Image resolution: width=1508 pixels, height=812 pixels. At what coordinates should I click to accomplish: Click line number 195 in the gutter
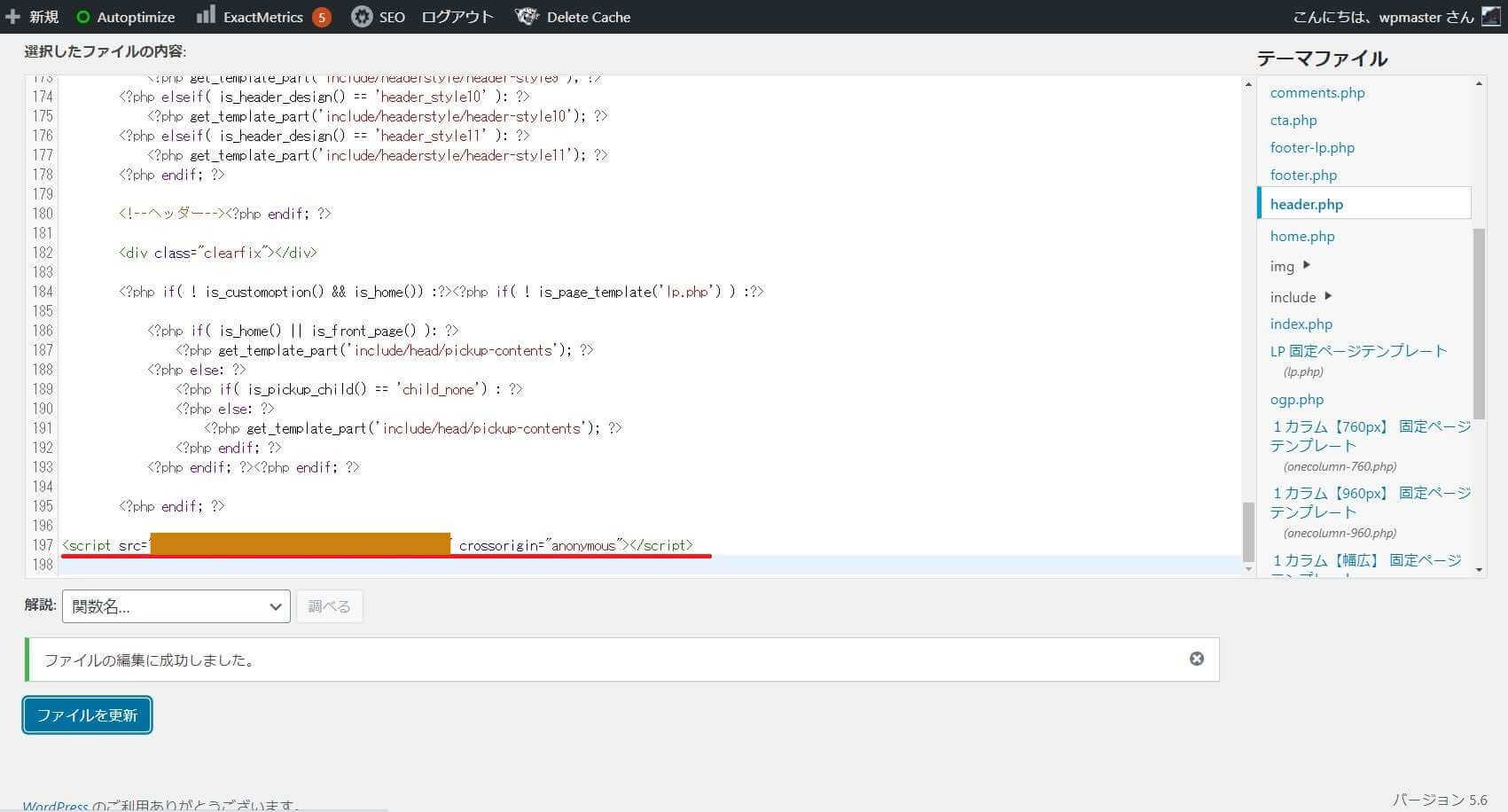click(43, 506)
